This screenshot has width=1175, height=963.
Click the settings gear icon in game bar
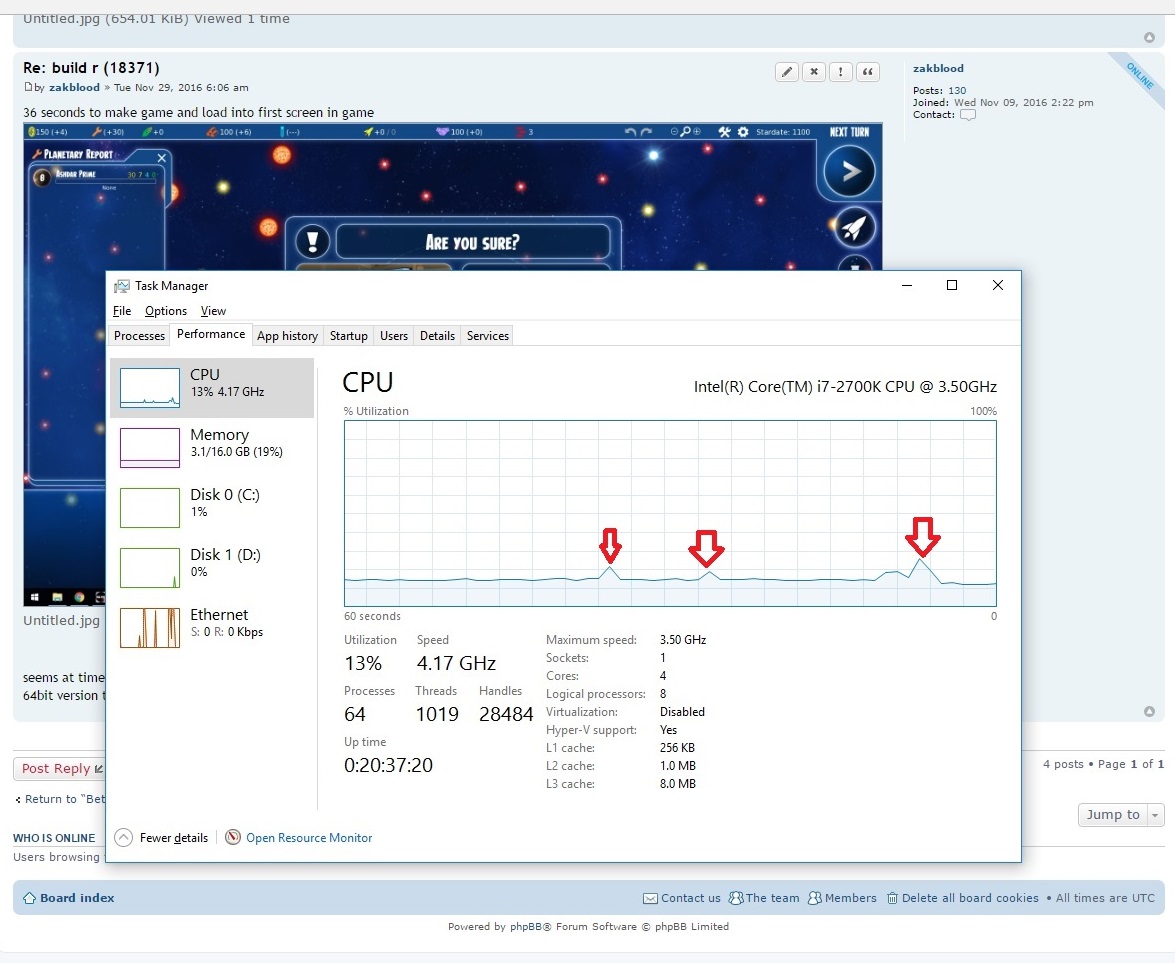[x=743, y=132]
